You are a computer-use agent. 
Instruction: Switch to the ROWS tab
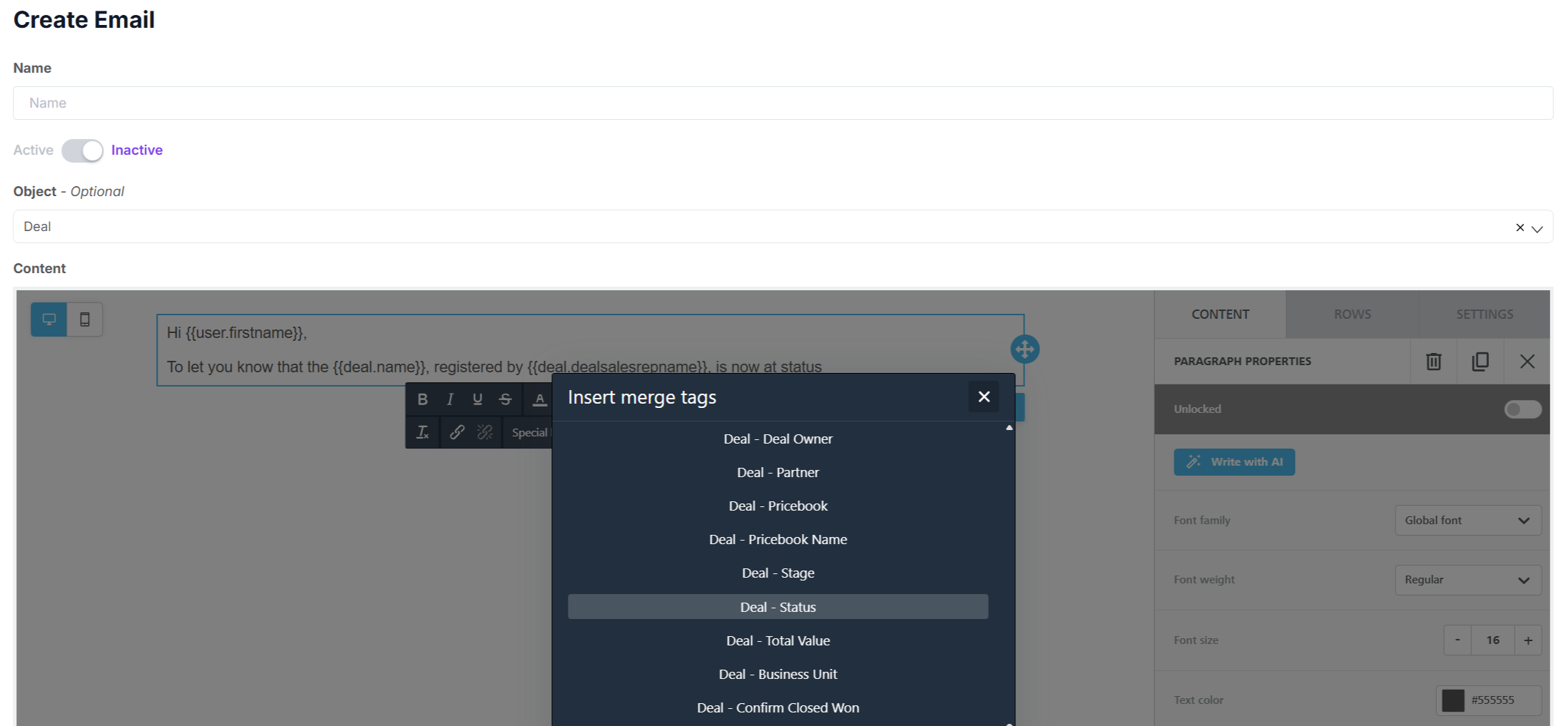(x=1353, y=315)
